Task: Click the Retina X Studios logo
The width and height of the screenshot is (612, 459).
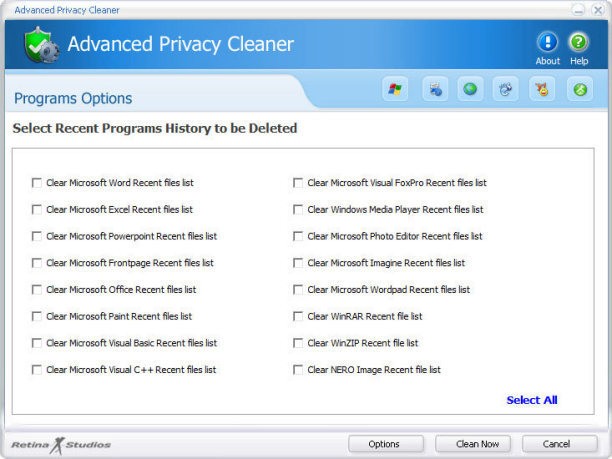Action: click(61, 445)
